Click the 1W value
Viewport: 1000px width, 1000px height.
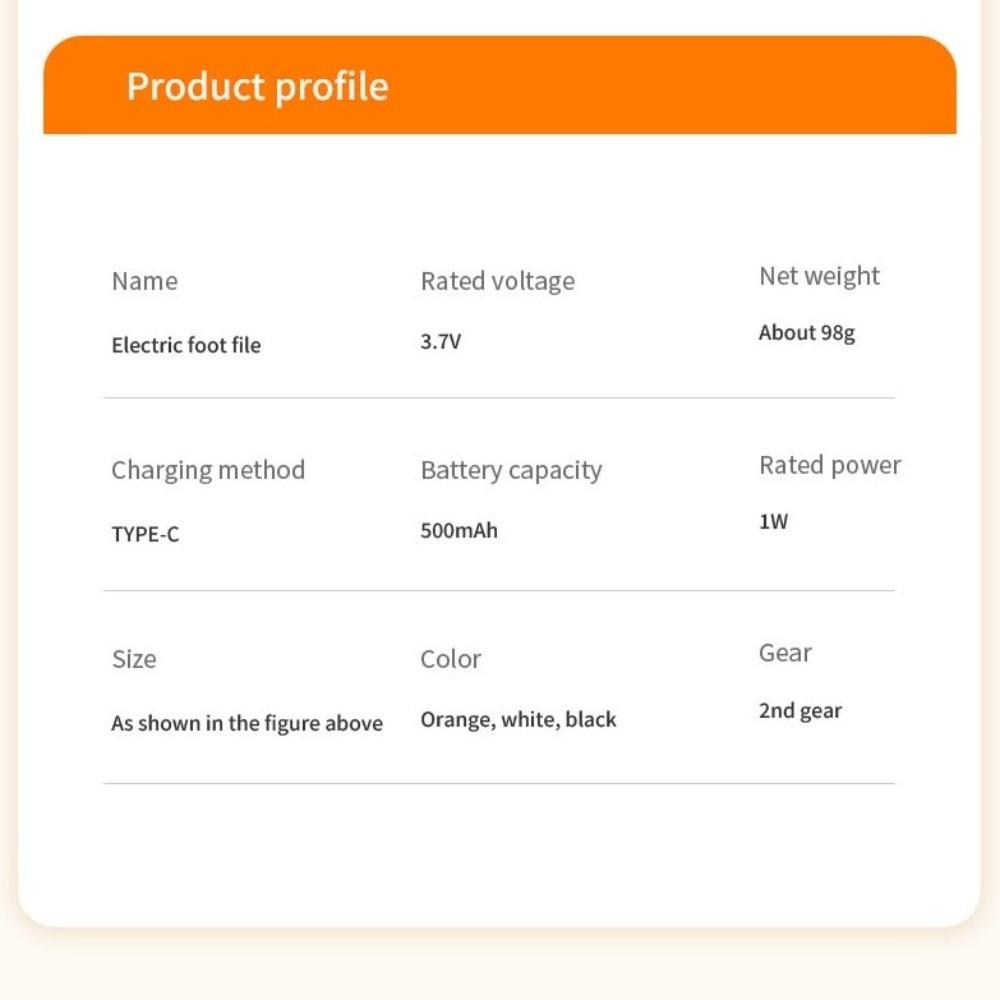tap(773, 522)
